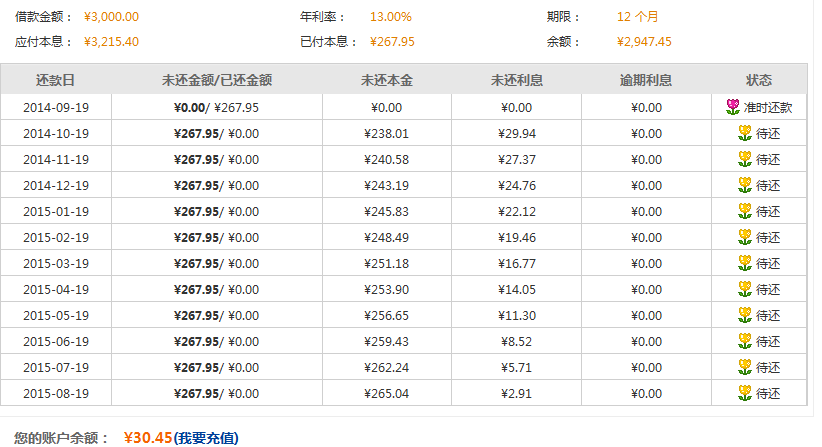Click the yellow flower icon for 2015-03-19
822x447 pixels.
tap(744, 263)
